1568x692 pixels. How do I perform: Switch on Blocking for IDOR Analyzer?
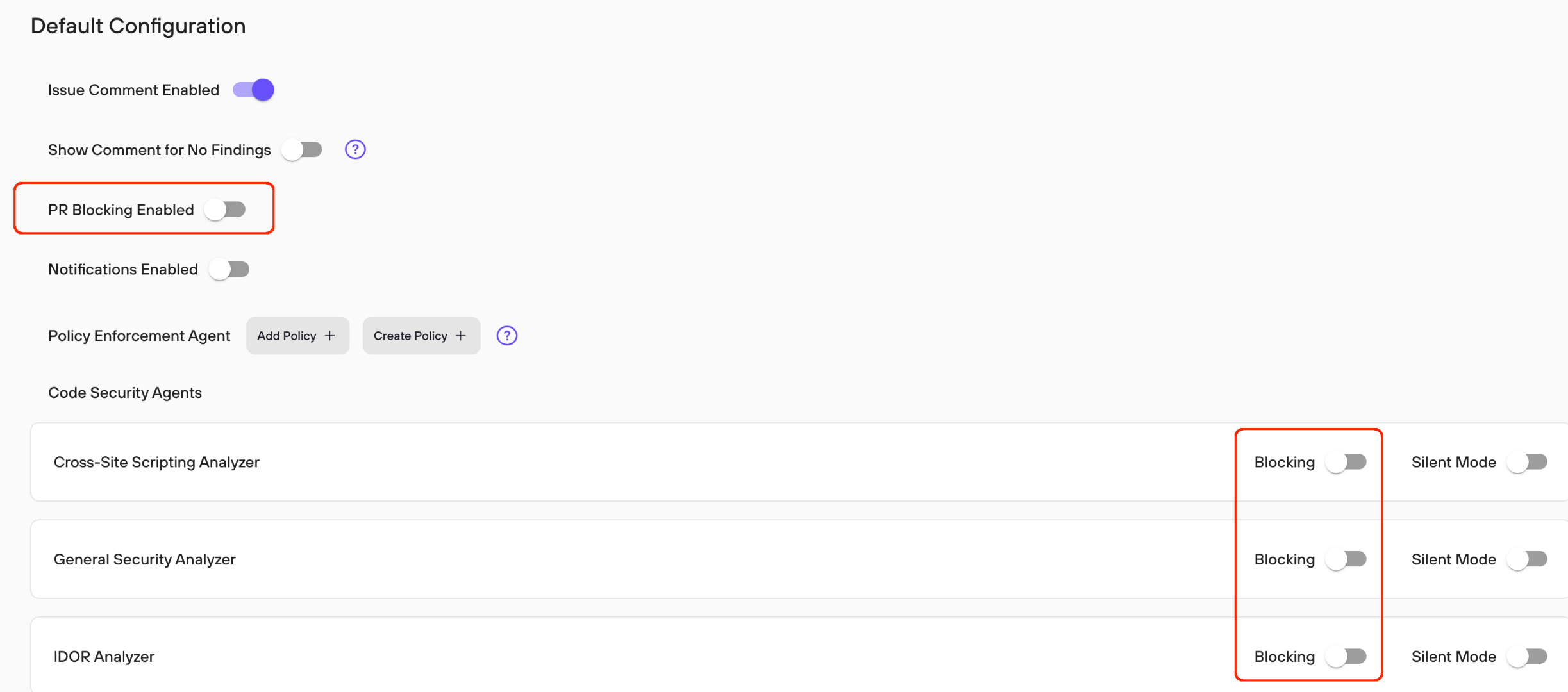(x=1346, y=657)
